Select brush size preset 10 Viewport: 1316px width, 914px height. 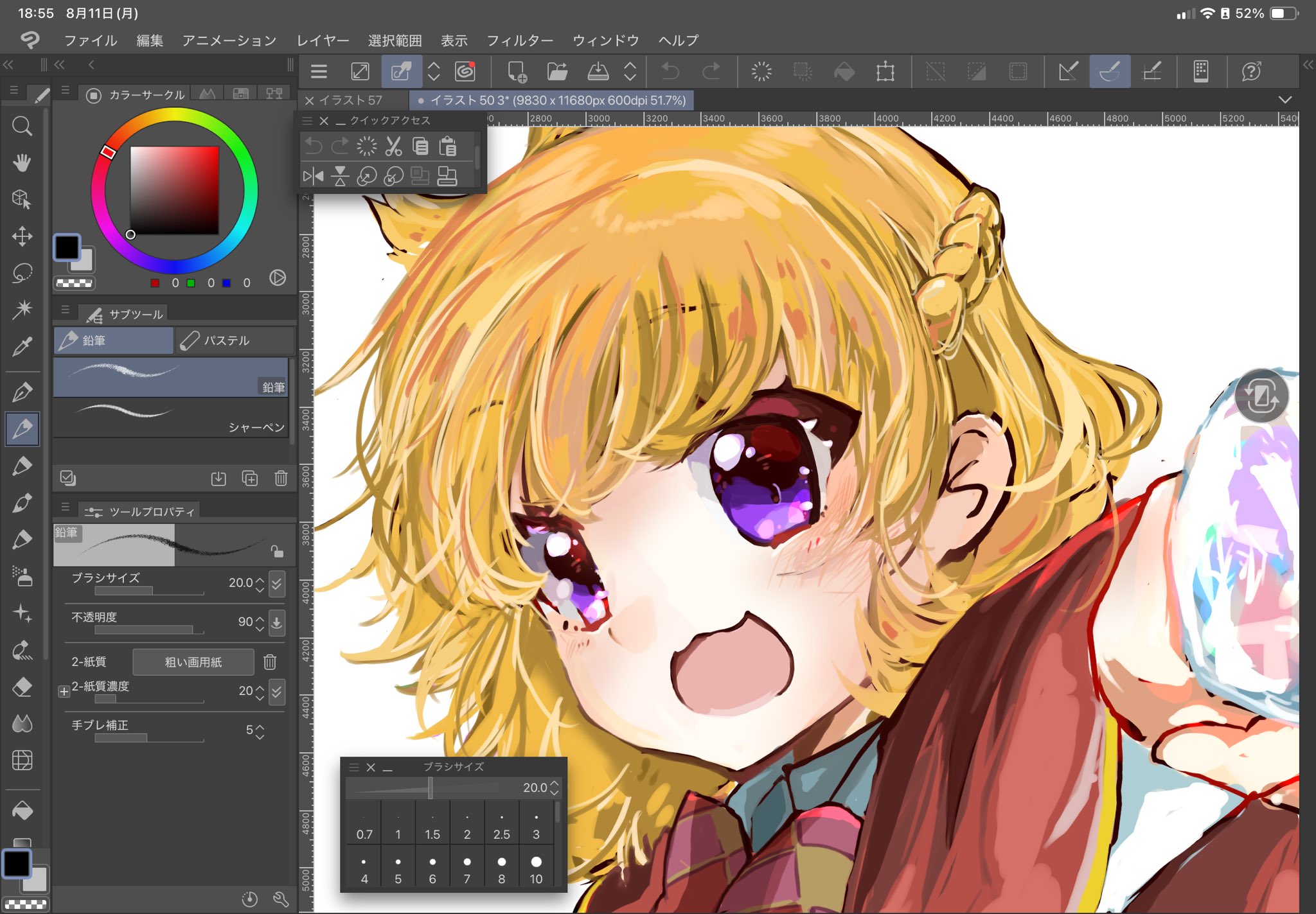coord(536,867)
